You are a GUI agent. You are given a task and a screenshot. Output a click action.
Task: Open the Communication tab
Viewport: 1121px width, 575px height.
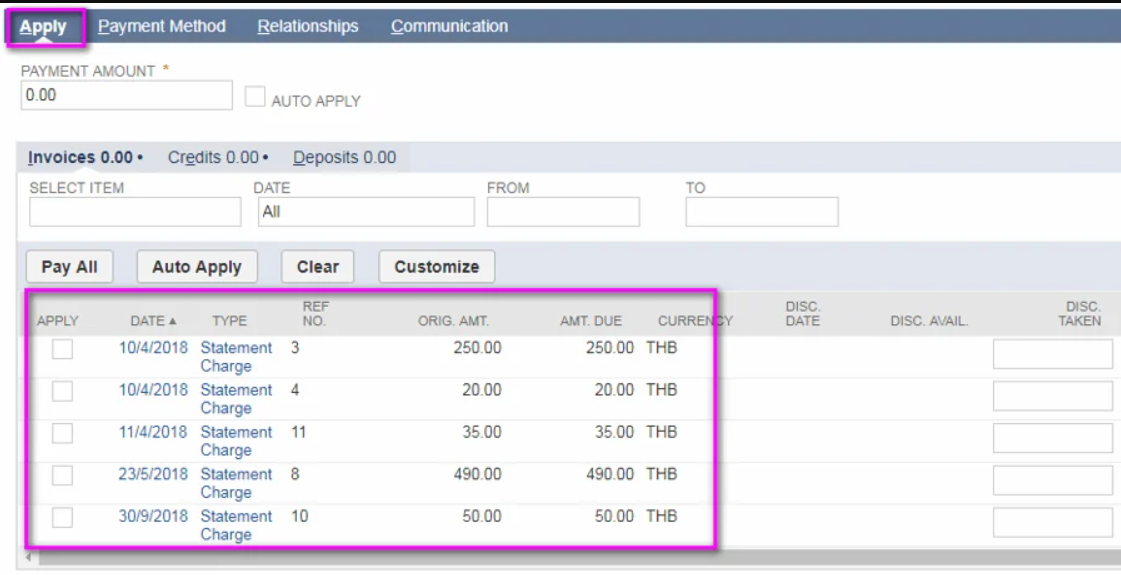click(x=449, y=26)
